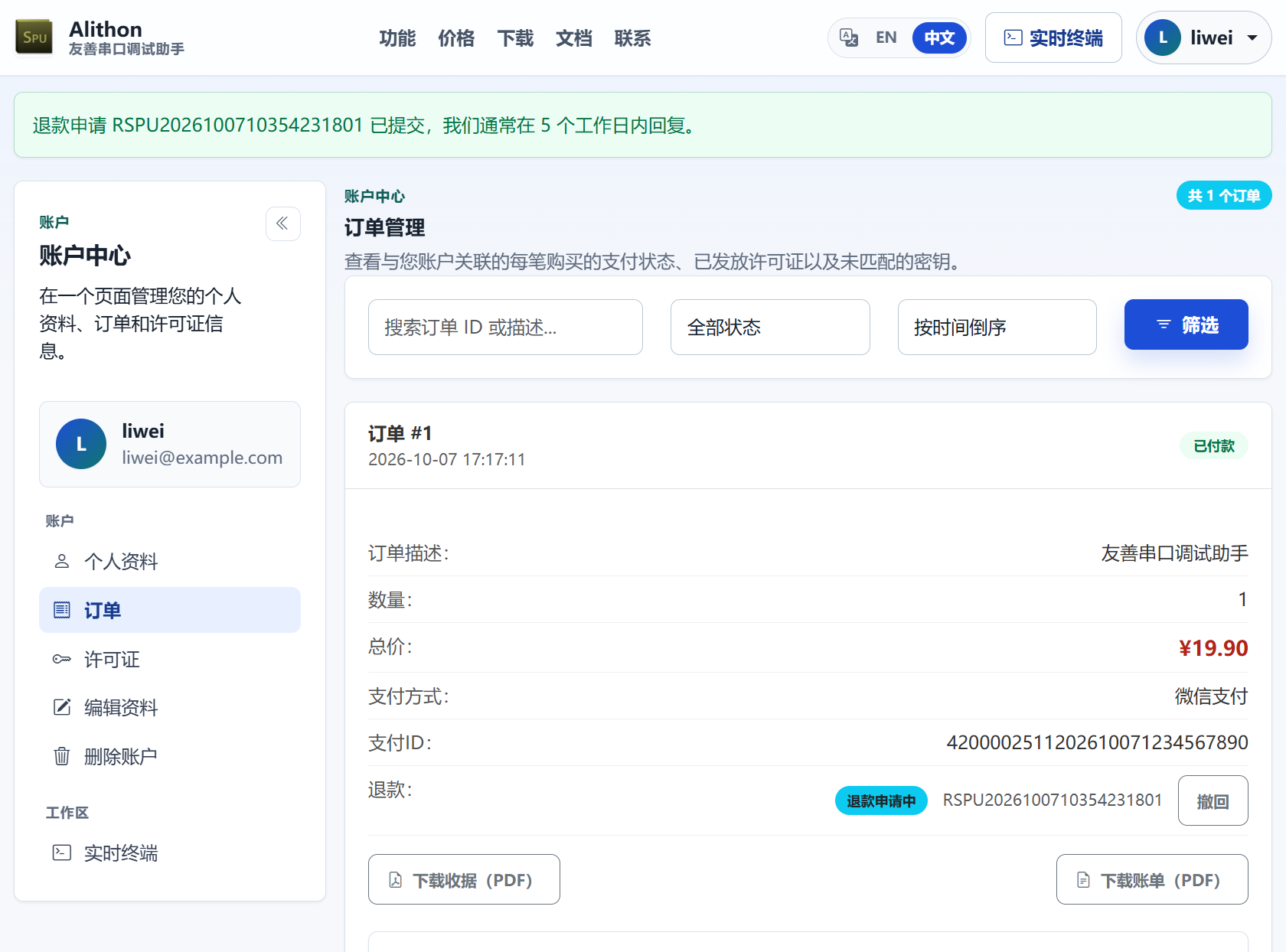Go to 个人资料 in the sidebar
1286x952 pixels.
coord(170,562)
